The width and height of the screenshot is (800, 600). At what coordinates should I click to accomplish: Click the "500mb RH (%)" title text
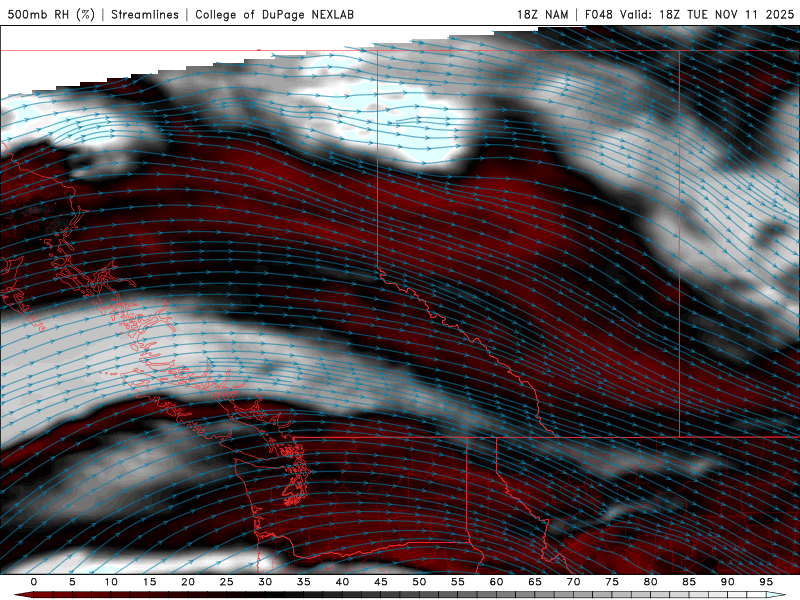(x=51, y=14)
